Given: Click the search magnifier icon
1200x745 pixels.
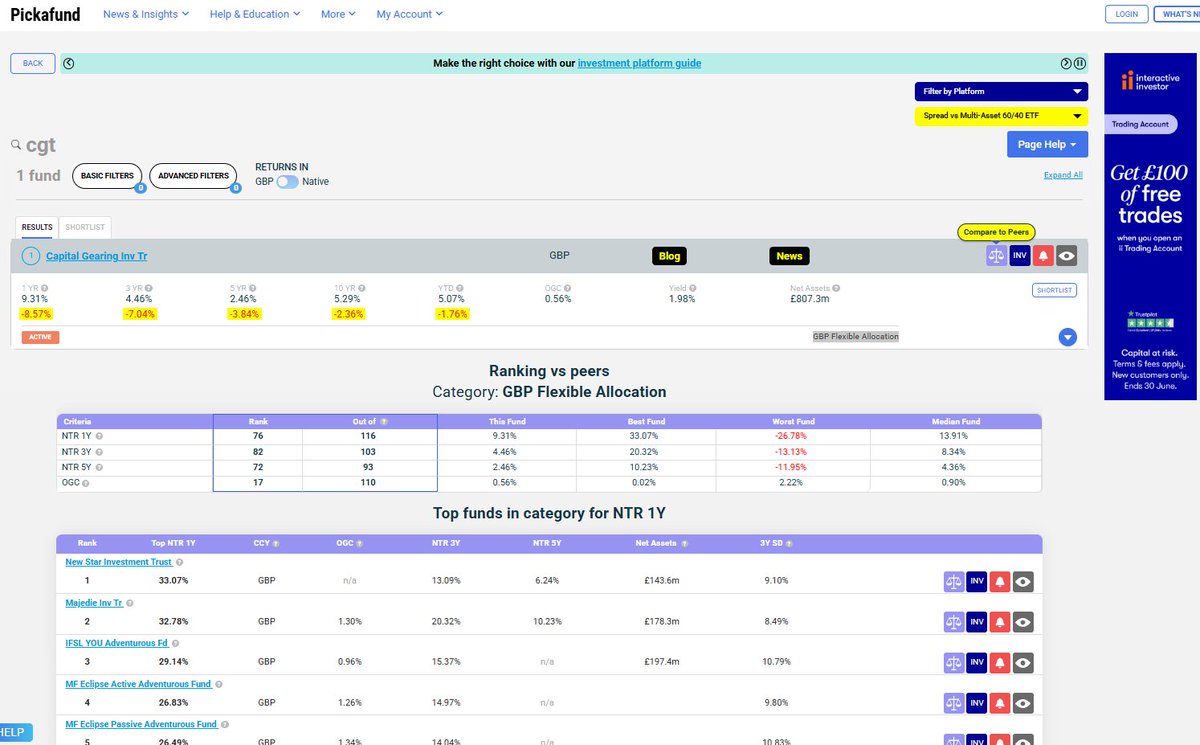Looking at the screenshot, I should [16, 145].
